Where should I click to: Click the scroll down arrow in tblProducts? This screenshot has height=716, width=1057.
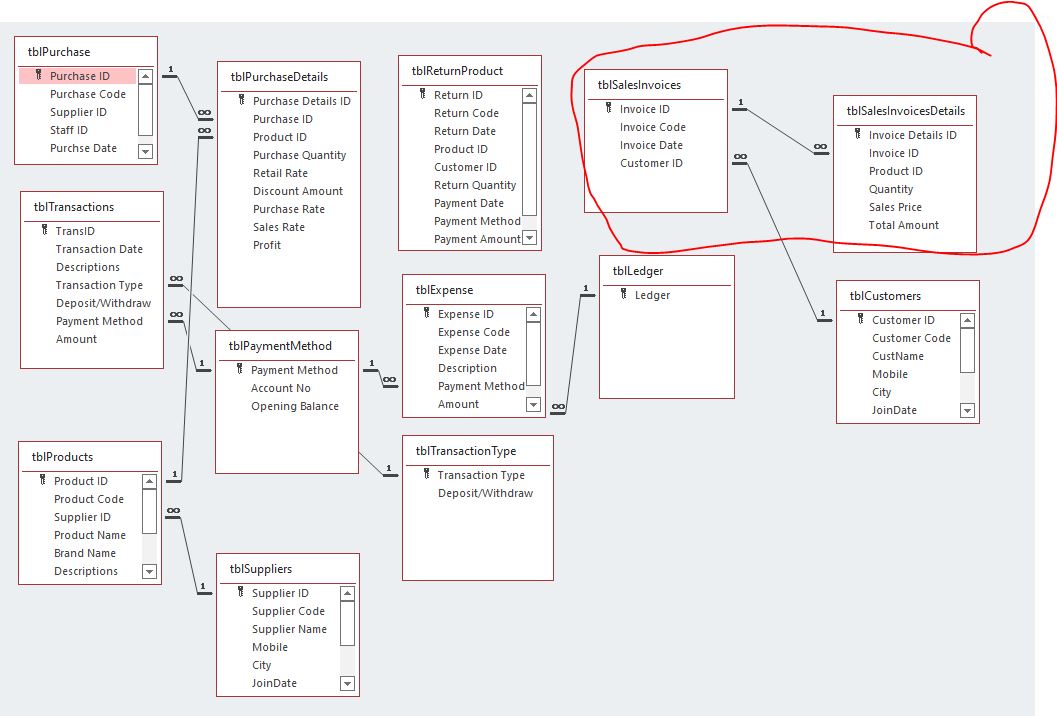[150, 572]
